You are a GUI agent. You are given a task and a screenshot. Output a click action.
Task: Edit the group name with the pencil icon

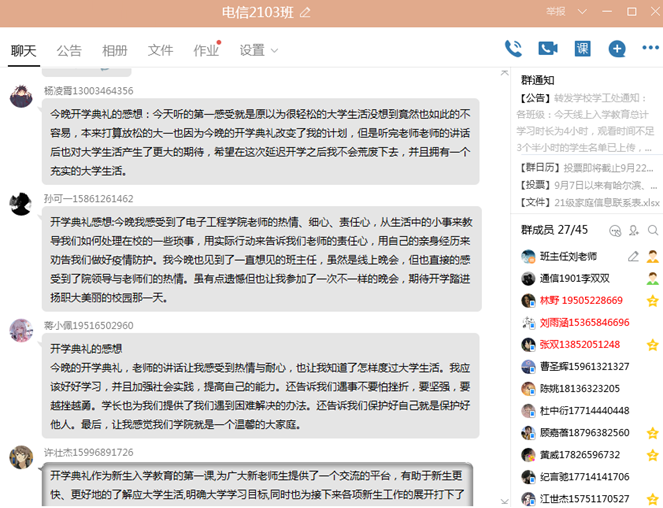point(306,12)
